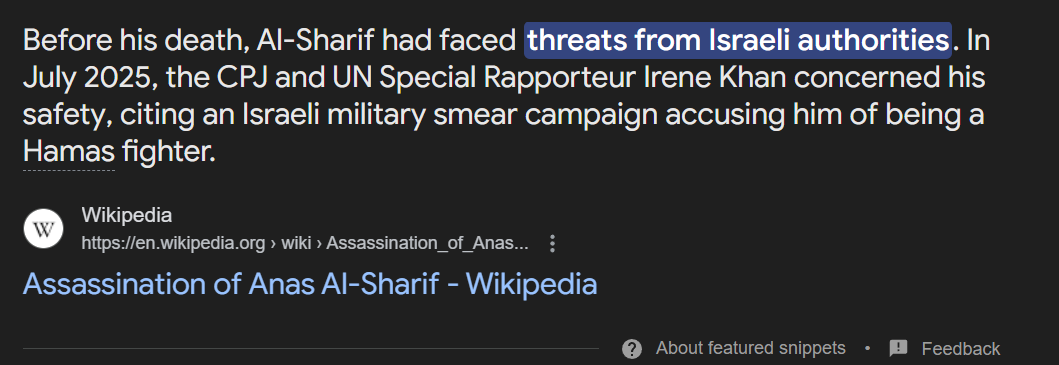Click the dot separator before Feedback
Image resolution: width=1059 pixels, height=365 pixels.
(867, 349)
